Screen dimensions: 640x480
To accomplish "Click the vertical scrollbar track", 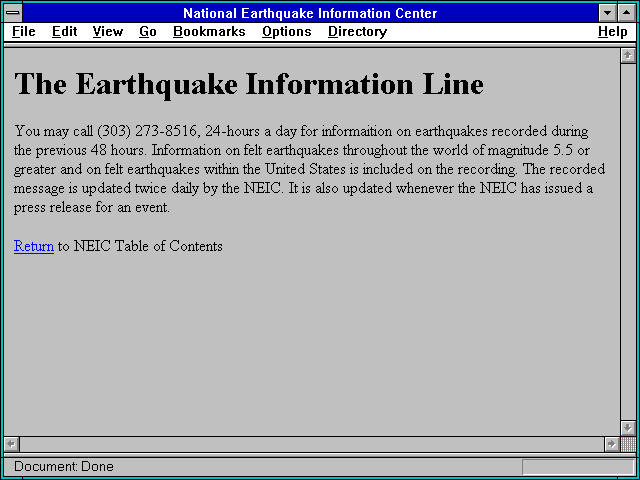I will 628,242.
